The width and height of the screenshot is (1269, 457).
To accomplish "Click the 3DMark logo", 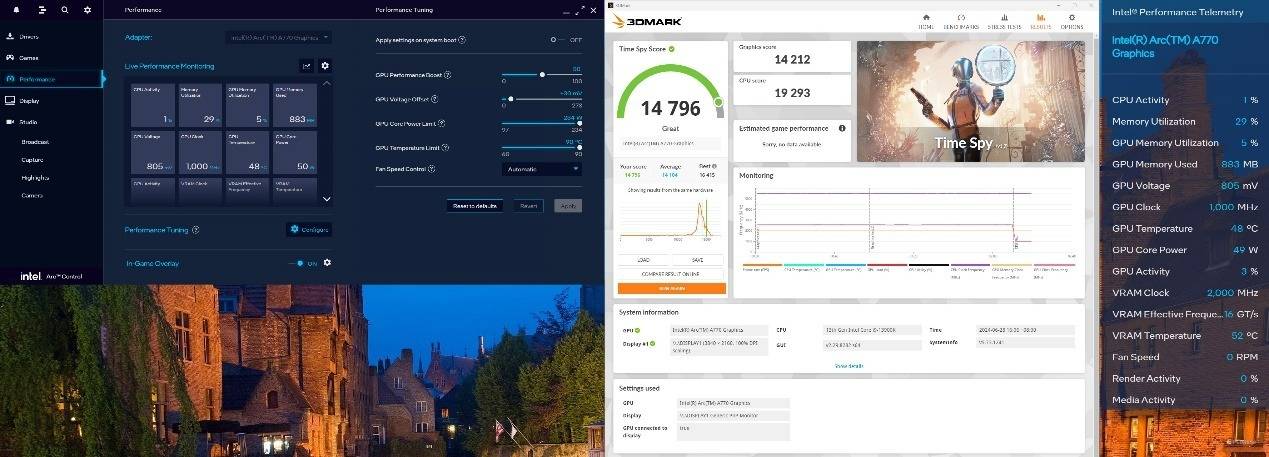I will click(x=648, y=21).
